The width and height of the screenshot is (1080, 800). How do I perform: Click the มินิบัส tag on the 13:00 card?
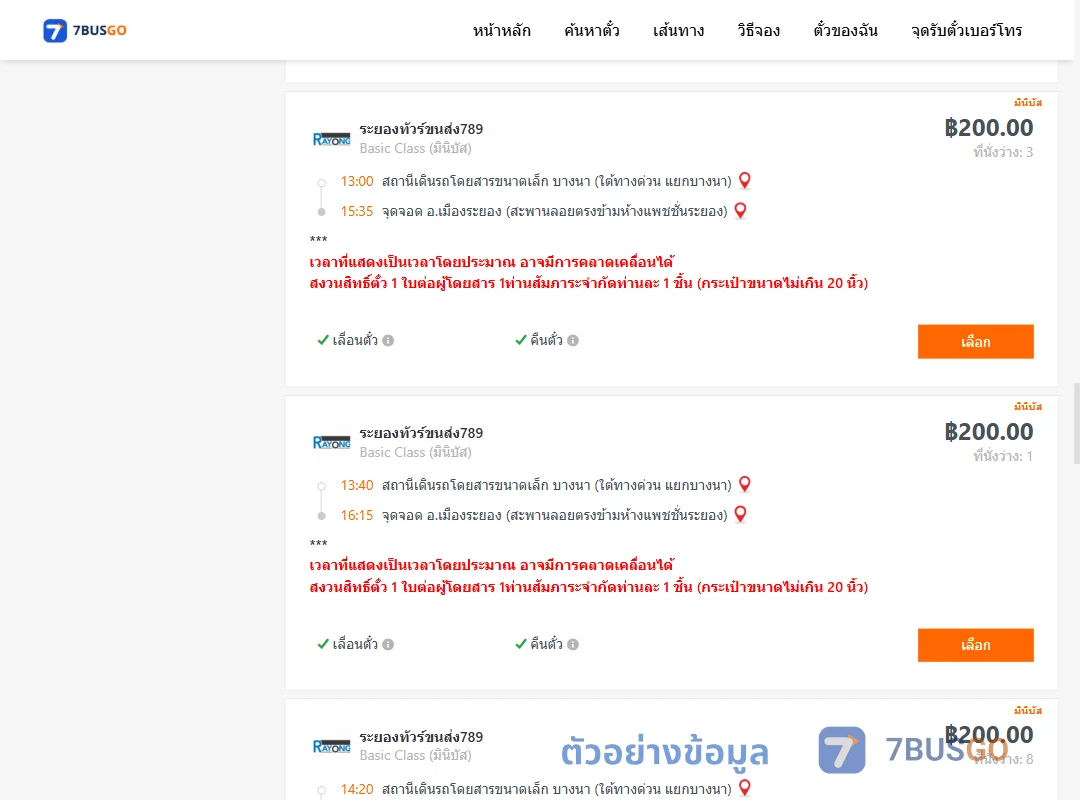pos(1028,102)
